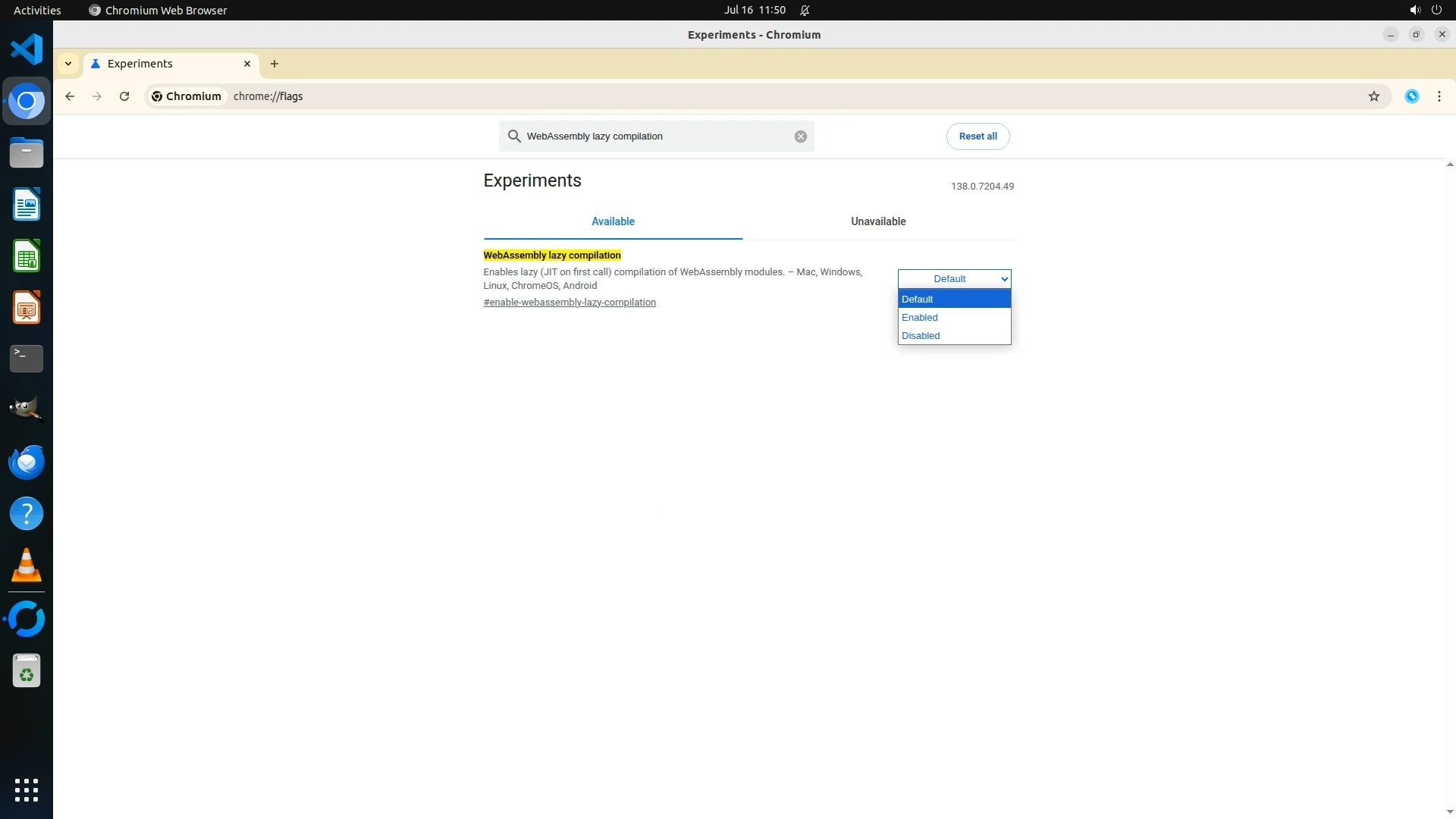Launch Visual Studio Code from dock
1456x819 pixels.
27,49
